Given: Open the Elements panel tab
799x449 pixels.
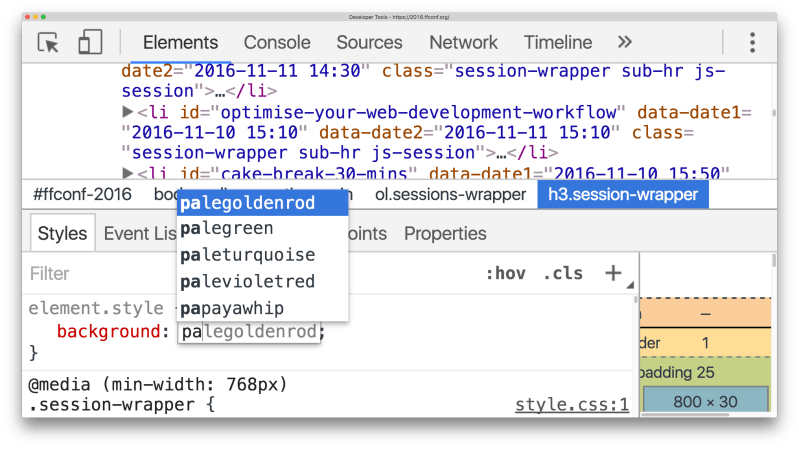Looking at the screenshot, I should pos(180,42).
